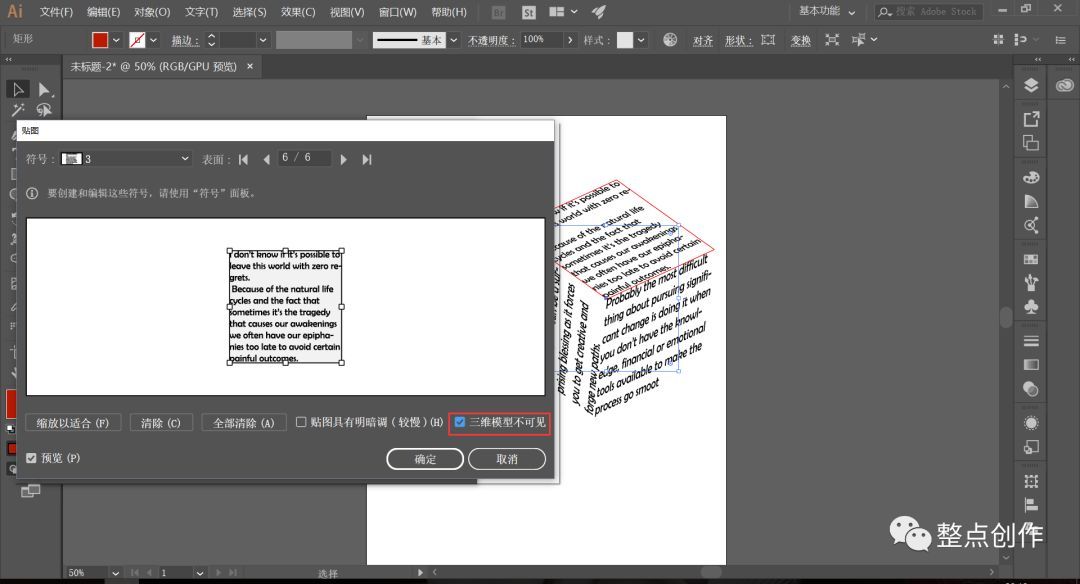This screenshot has height=584, width=1080.
Task: Click the 确定 button
Action: (x=425, y=459)
